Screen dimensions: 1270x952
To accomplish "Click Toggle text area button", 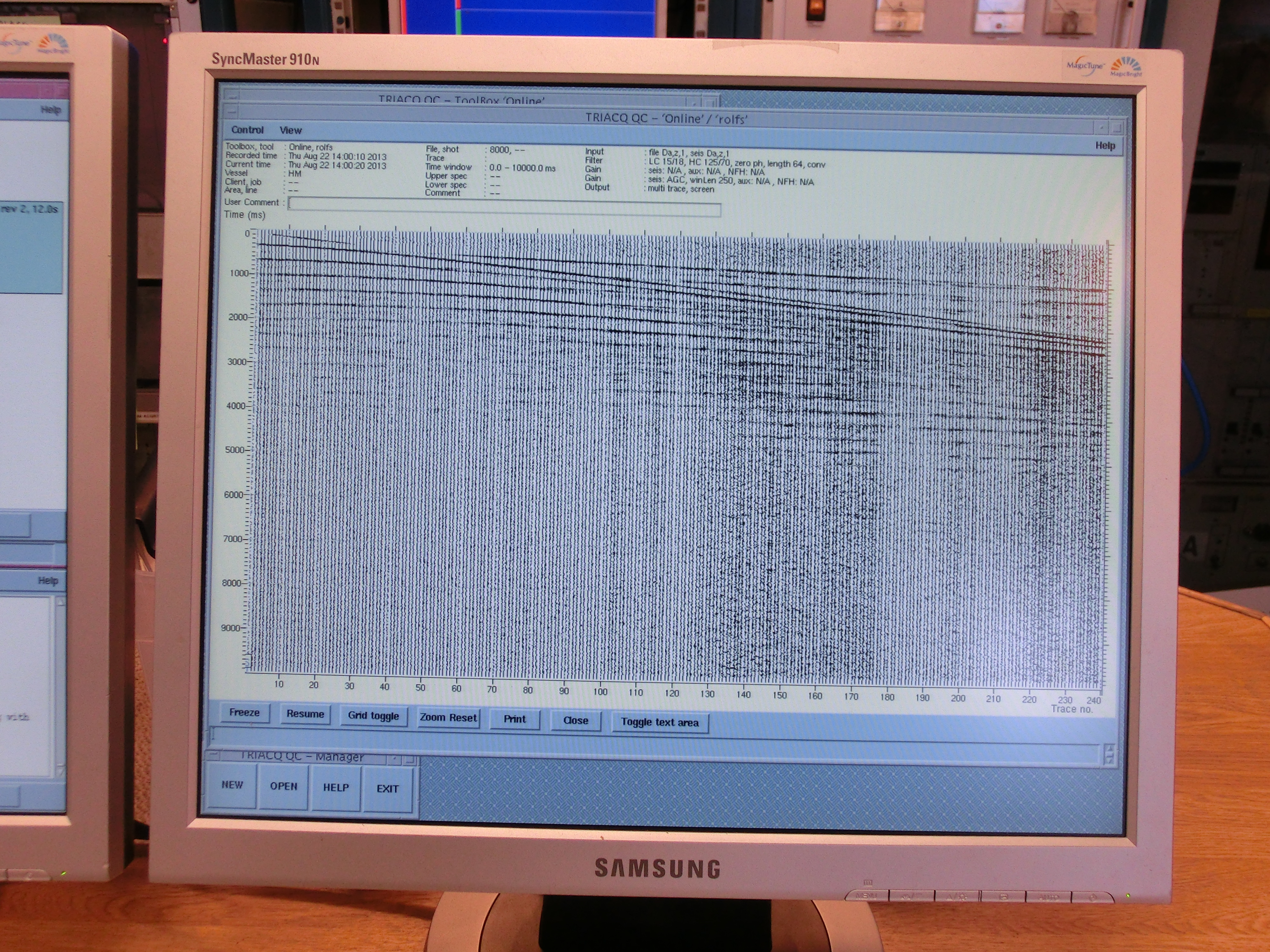I will coord(660,723).
